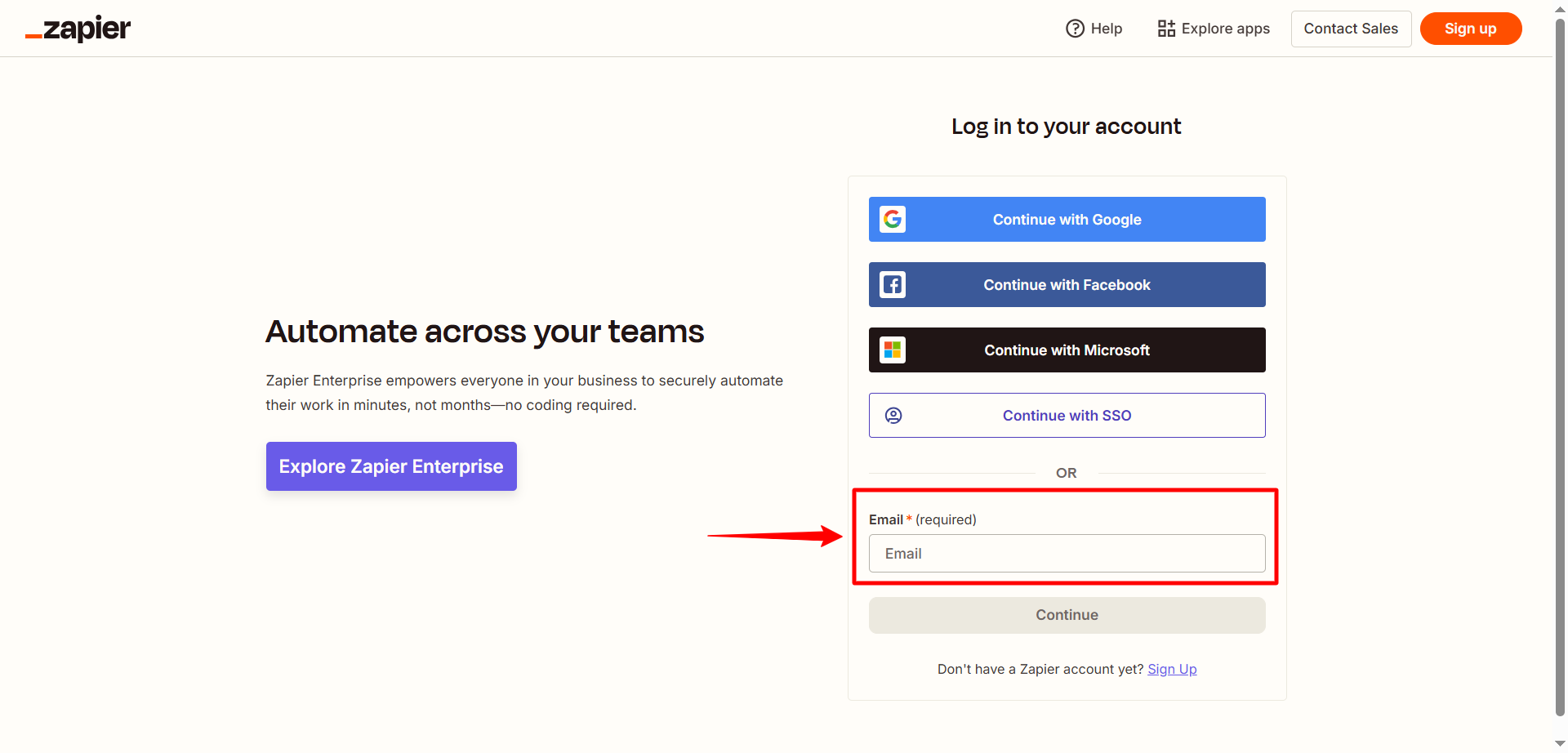Click the Explore Zapier Enterprise button
Image resolution: width=1568 pixels, height=753 pixels.
pyautogui.click(x=391, y=466)
